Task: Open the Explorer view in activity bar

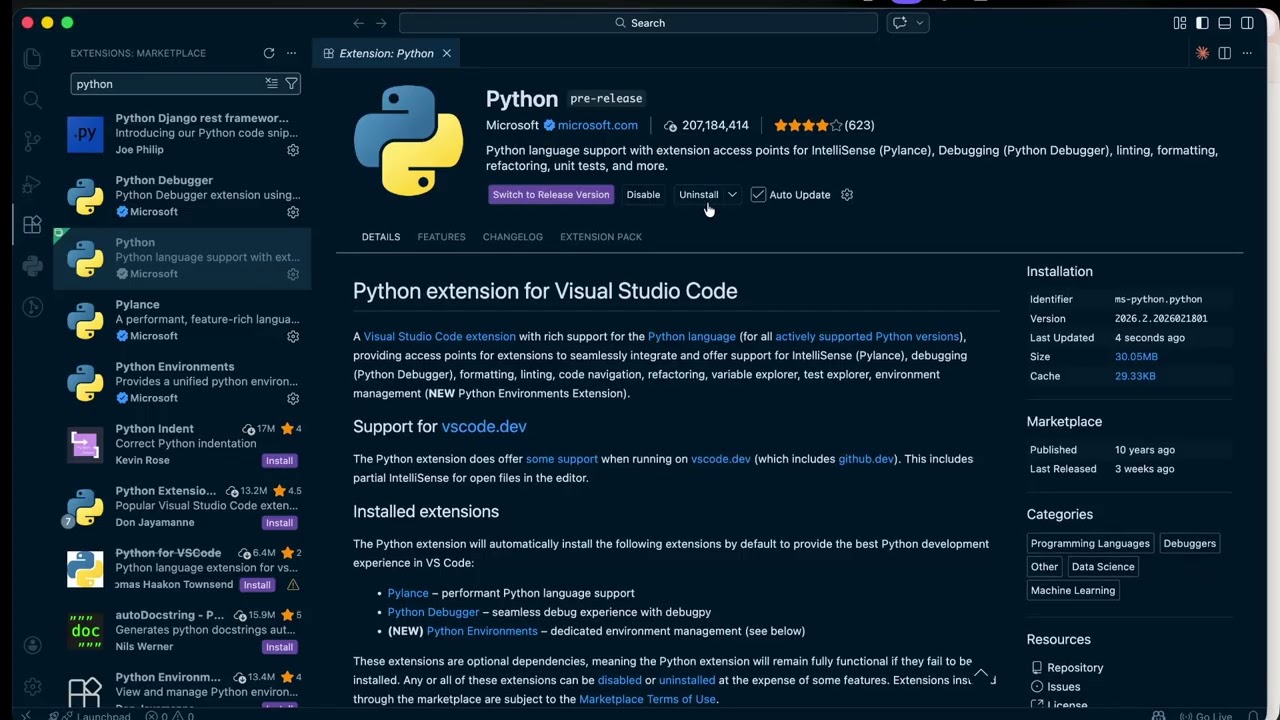Action: 32,58
